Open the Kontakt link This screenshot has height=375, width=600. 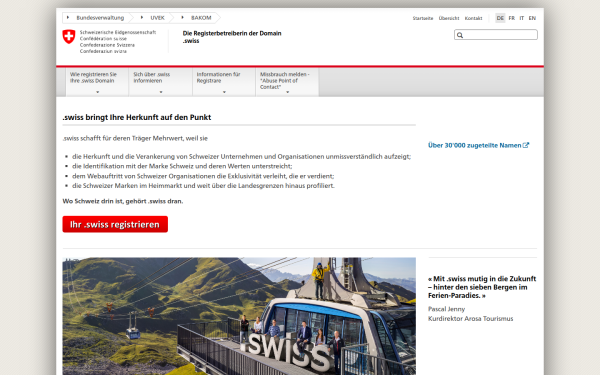[x=473, y=18]
